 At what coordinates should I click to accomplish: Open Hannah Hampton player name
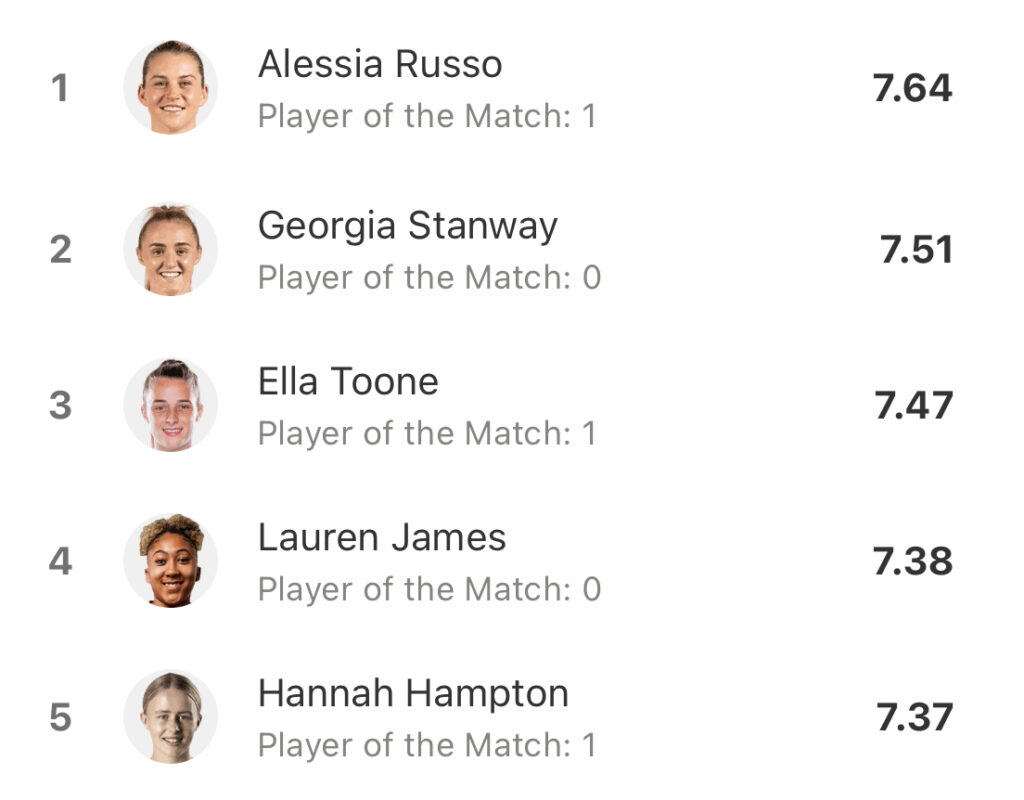413,694
